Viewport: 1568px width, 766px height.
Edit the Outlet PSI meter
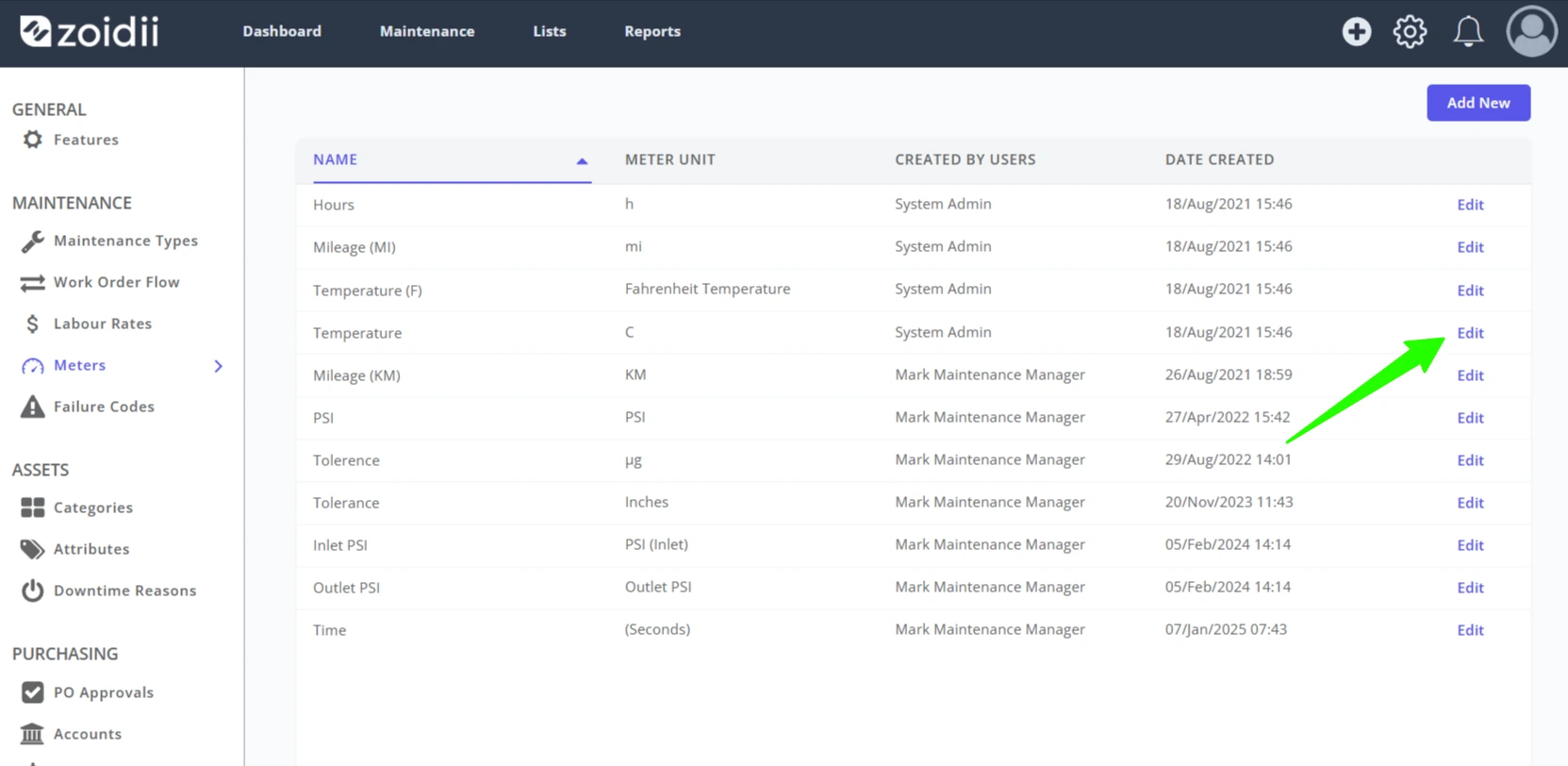click(x=1470, y=588)
